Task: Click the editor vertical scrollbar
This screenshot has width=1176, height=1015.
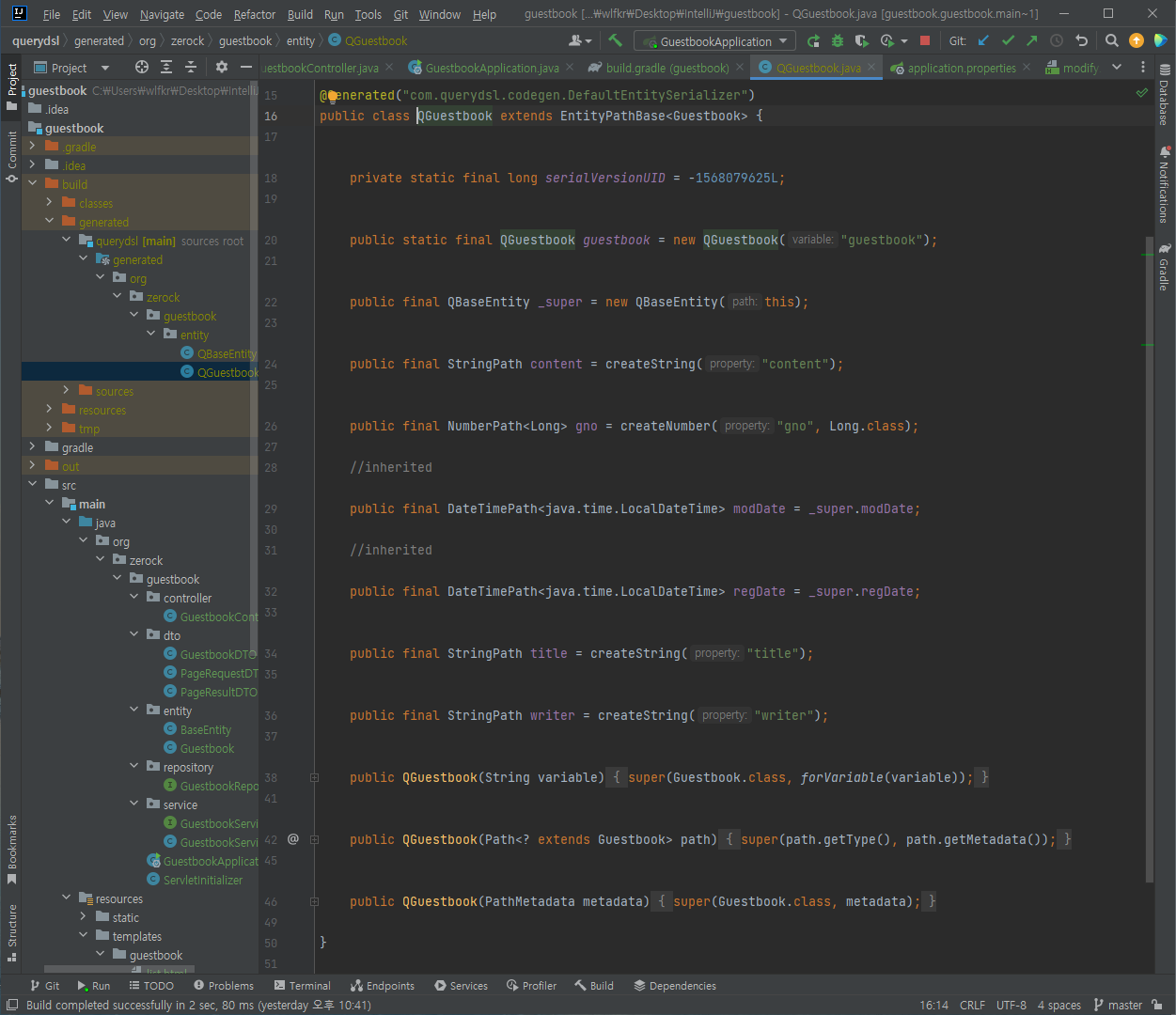Action: point(1149,559)
